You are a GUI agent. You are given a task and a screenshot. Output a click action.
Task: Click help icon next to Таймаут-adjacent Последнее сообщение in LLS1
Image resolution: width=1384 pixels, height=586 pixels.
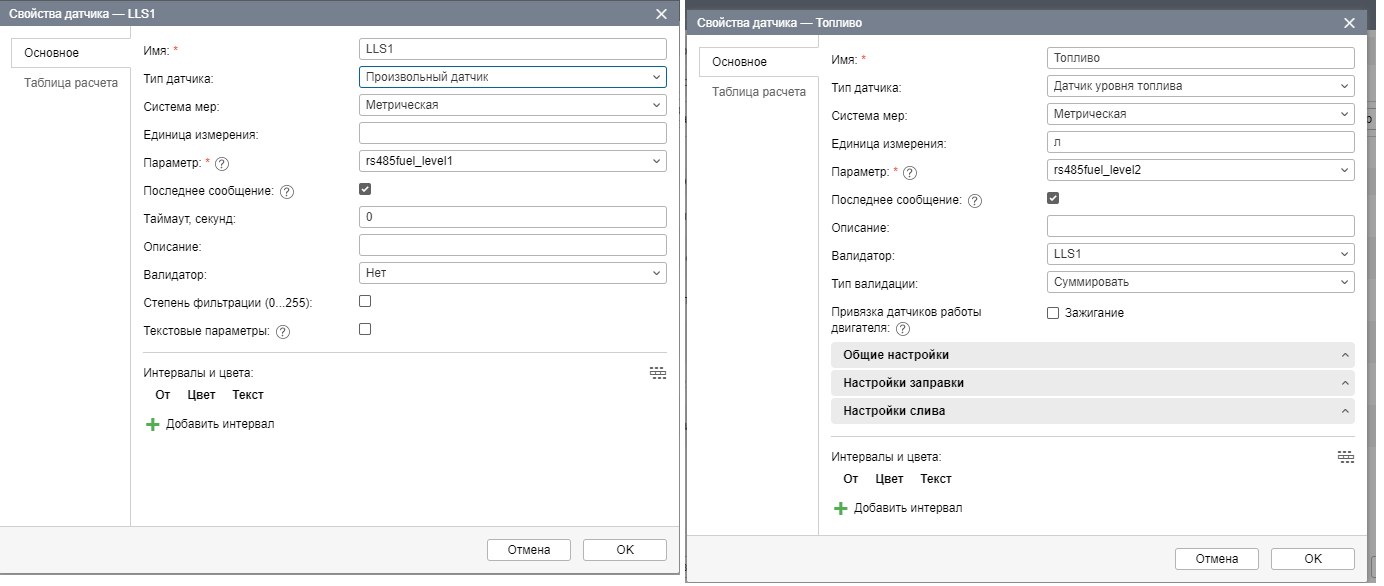(287, 192)
